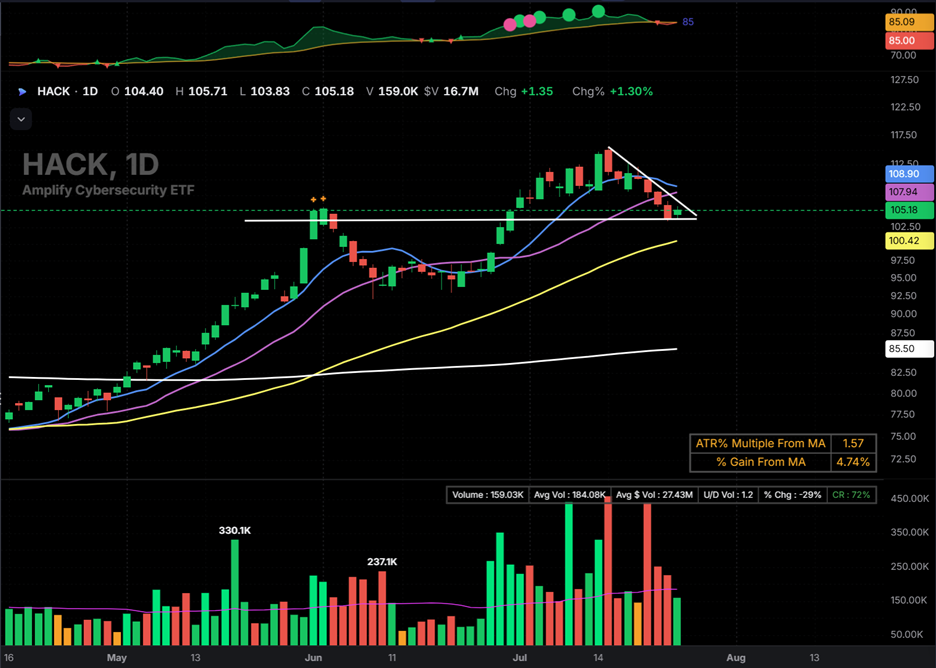936x668 pixels.
Task: Click the 4.74% gain value
Action: [x=853, y=462]
